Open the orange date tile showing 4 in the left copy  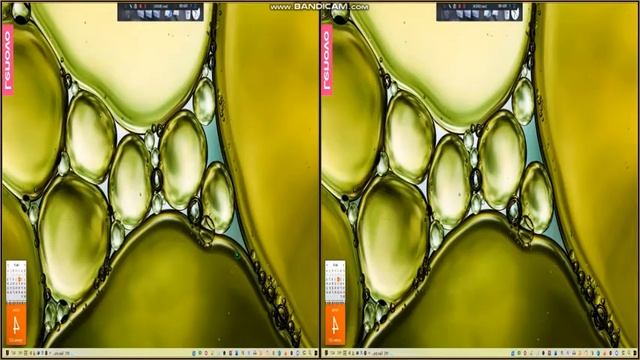(x=16, y=324)
